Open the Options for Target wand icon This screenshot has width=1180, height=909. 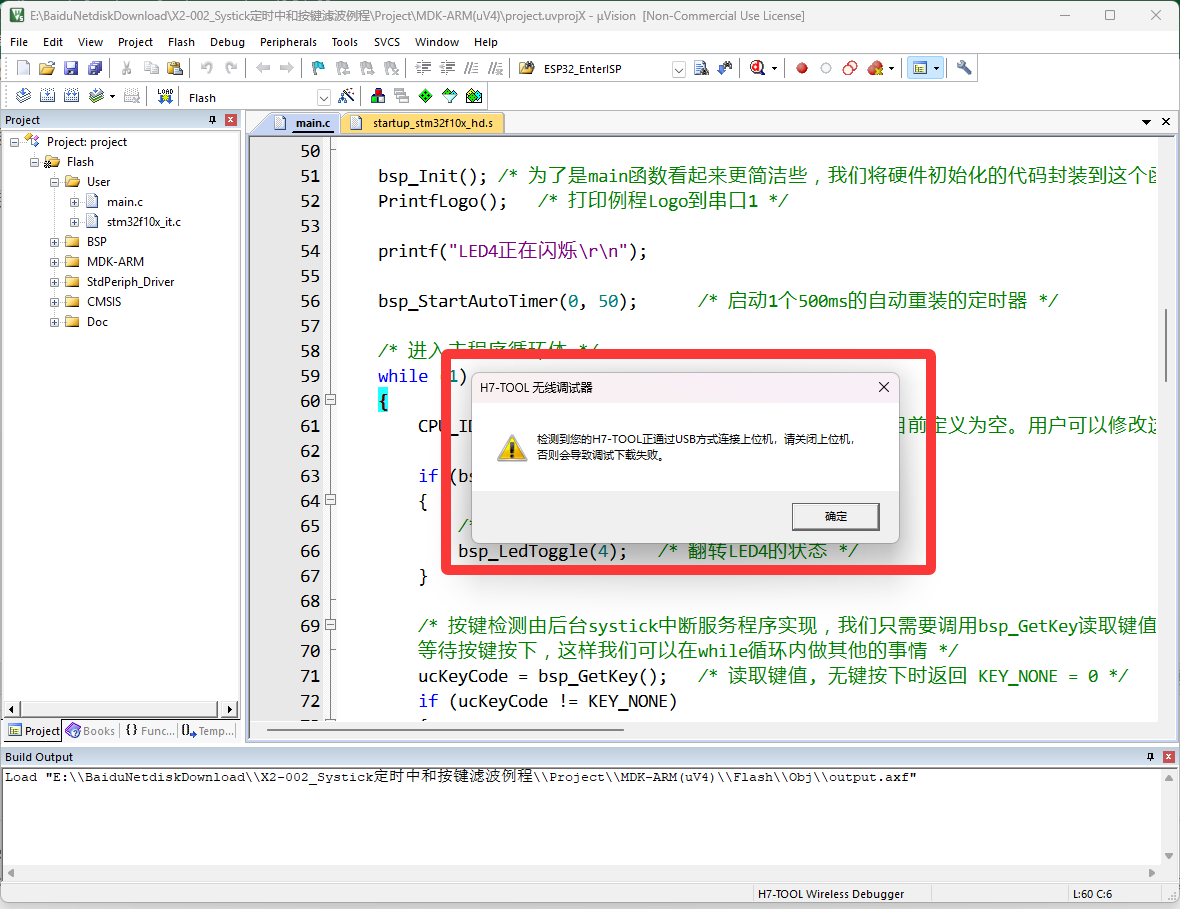(x=346, y=96)
